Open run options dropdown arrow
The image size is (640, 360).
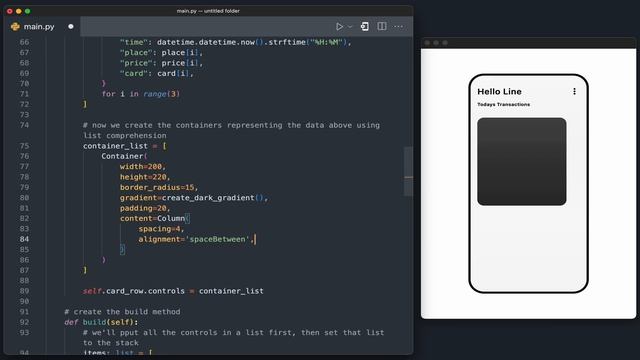350,27
